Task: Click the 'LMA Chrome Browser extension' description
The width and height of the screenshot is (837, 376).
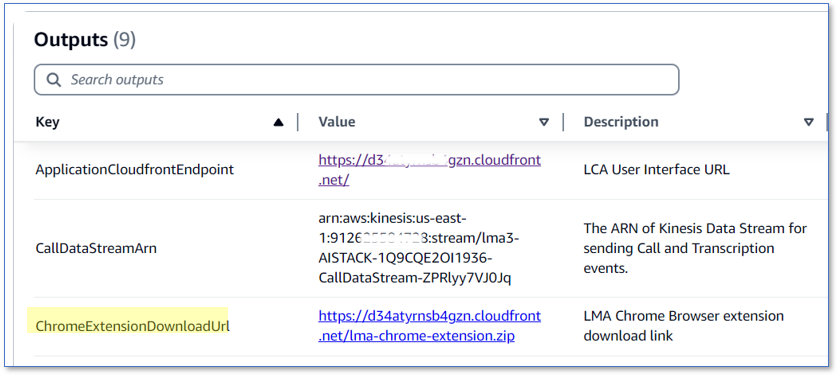Action: [683, 326]
